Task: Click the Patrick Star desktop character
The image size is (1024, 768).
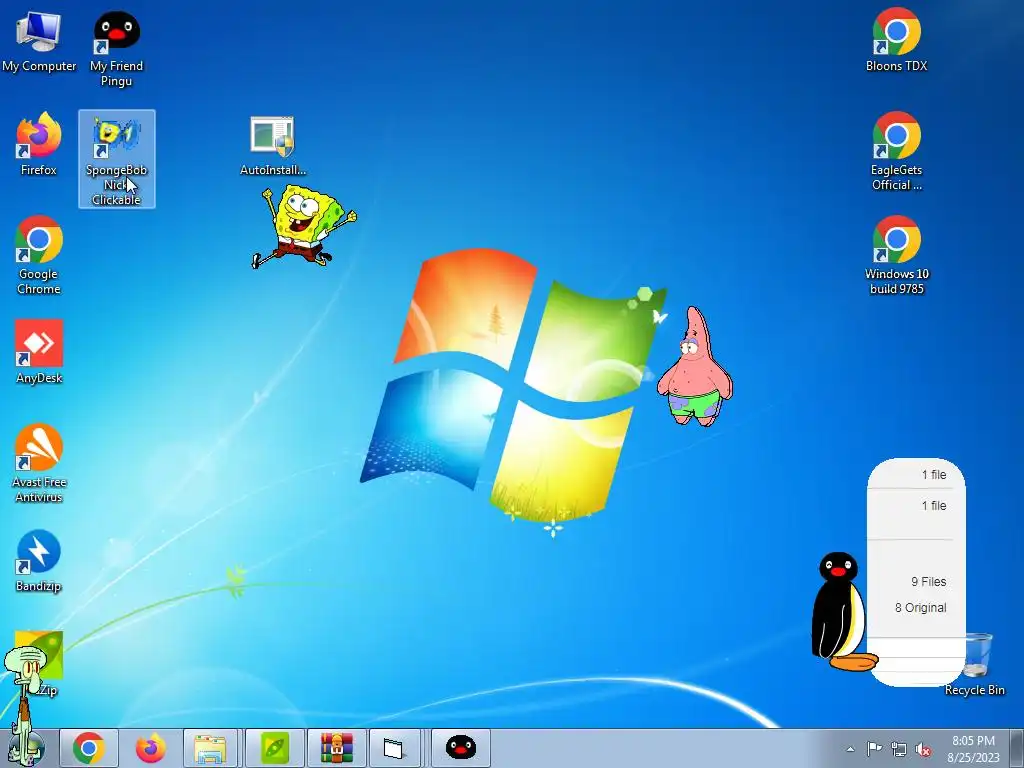Action: [695, 366]
